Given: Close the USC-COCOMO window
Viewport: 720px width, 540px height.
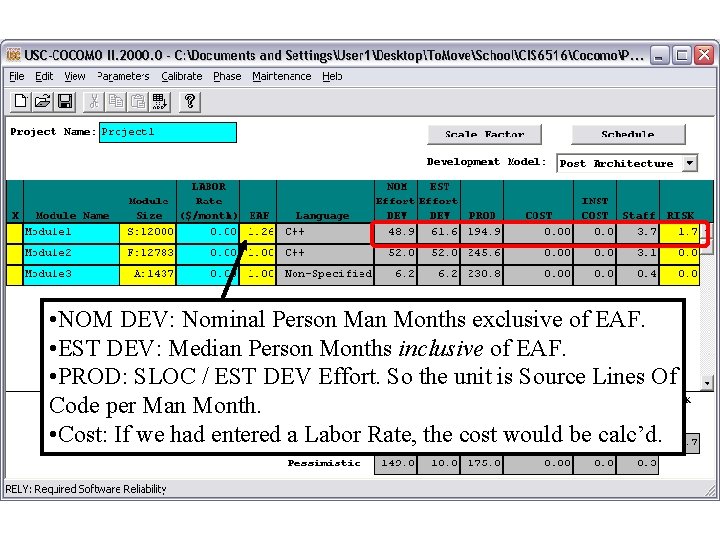Looking at the screenshot, I should pyautogui.click(x=703, y=55).
